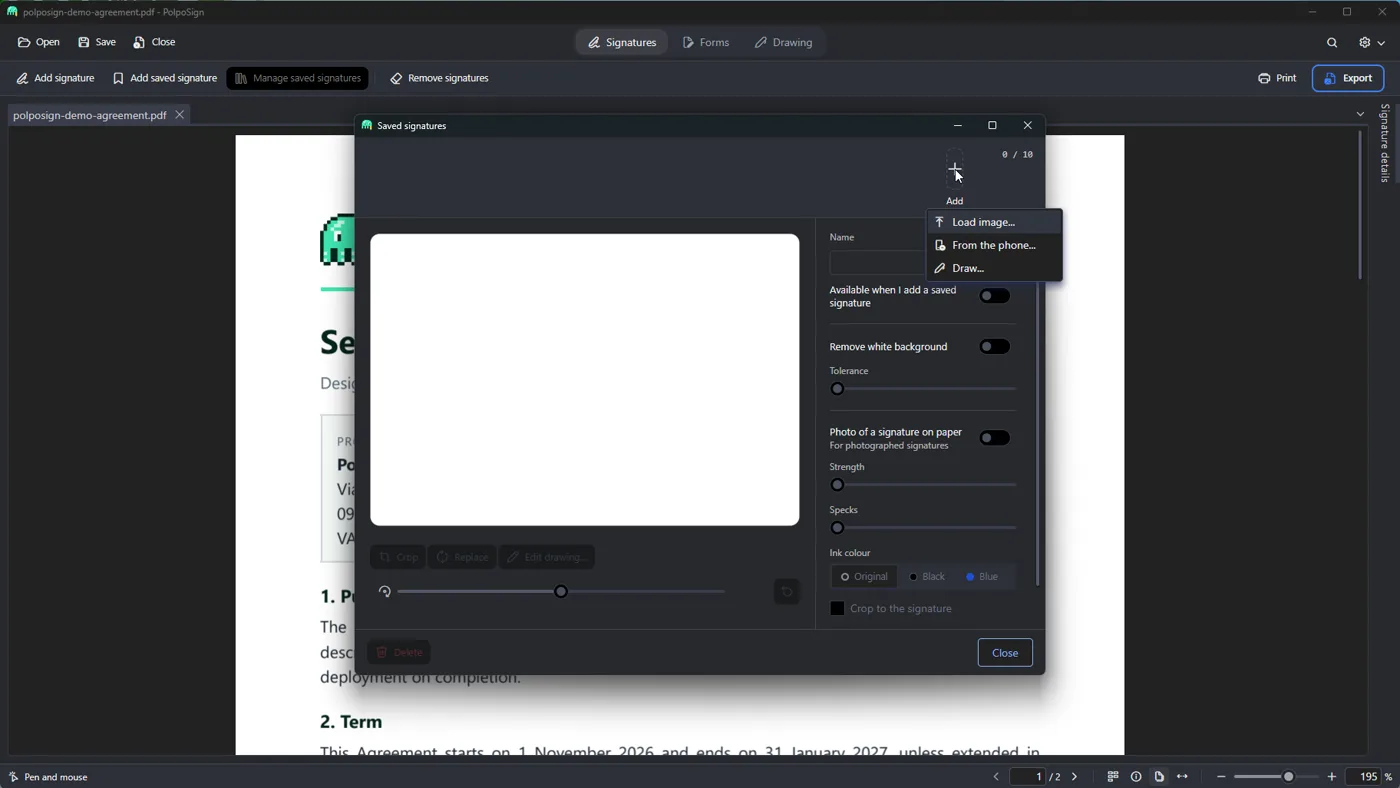
Task: Check the Crop to the signature box
Action: click(x=838, y=609)
